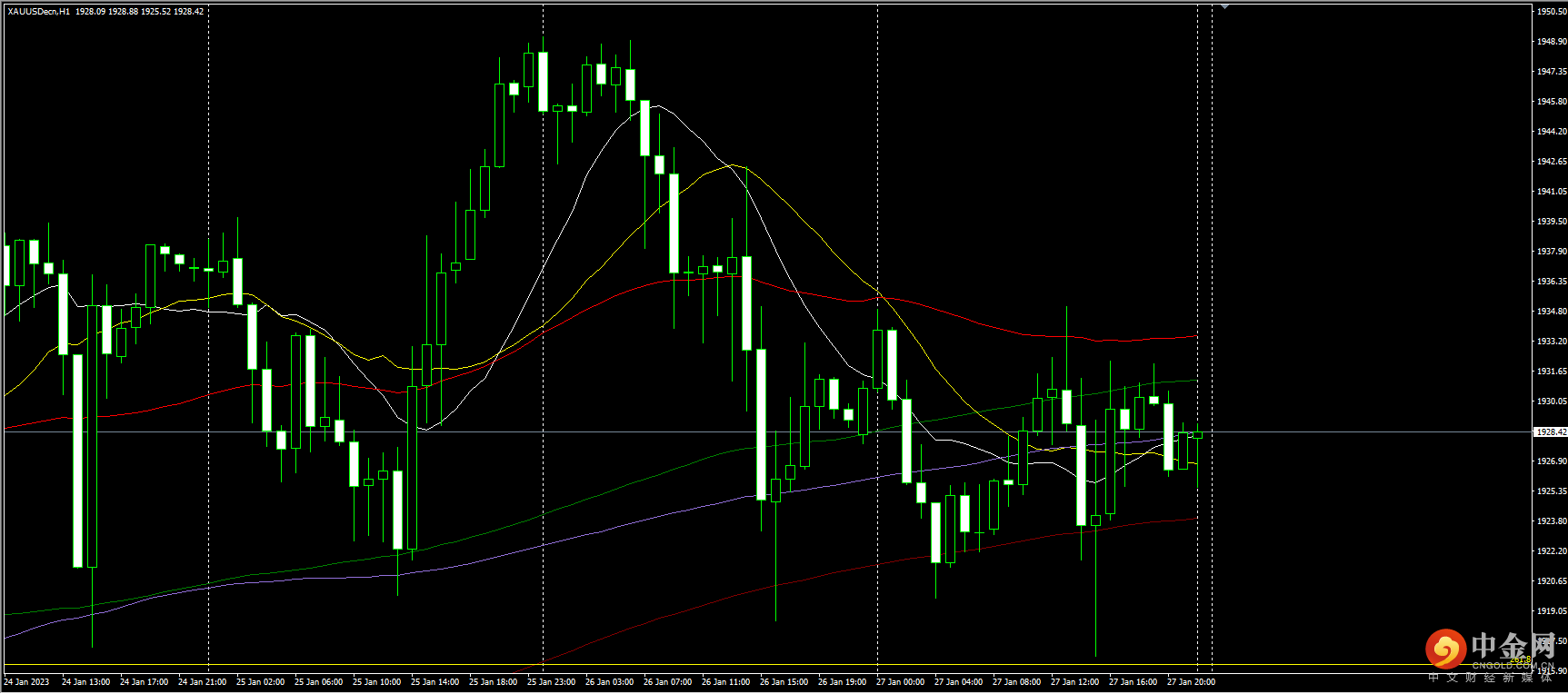Click the 26 Jan 15:00 time label

[784, 682]
